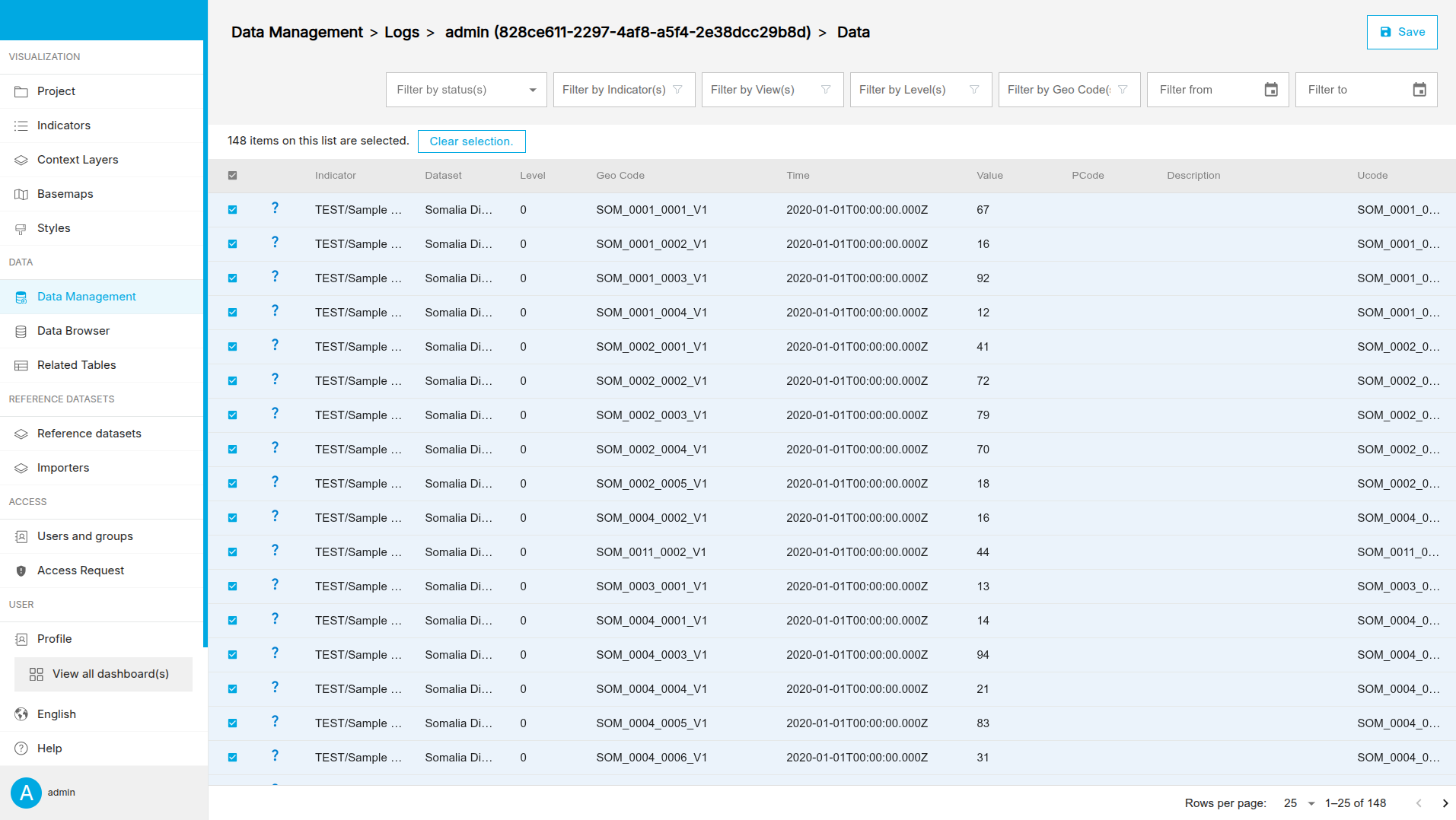
Task: Open the Filter by status(s) dropdown
Action: click(x=466, y=90)
